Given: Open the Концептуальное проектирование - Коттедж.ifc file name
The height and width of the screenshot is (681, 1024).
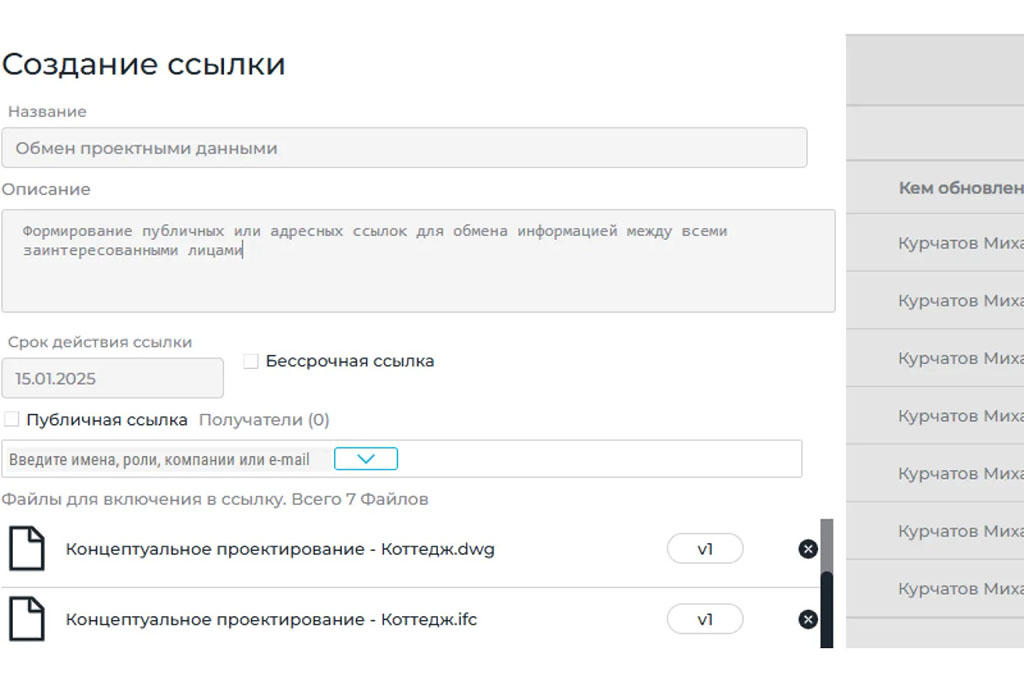Looking at the screenshot, I should pyautogui.click(x=271, y=620).
